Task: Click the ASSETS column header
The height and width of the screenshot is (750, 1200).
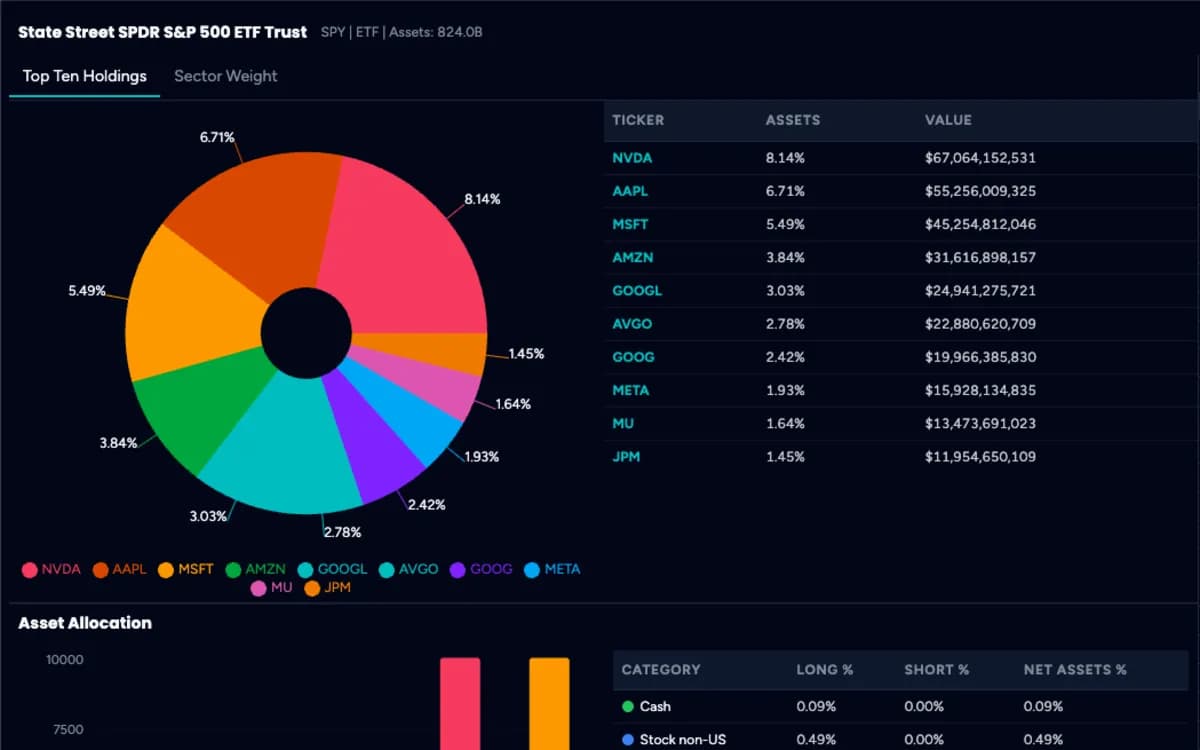Action: pos(792,120)
